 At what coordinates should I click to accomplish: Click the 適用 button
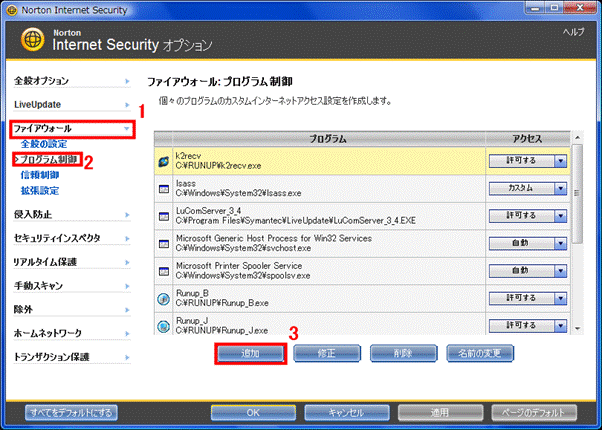click(440, 413)
